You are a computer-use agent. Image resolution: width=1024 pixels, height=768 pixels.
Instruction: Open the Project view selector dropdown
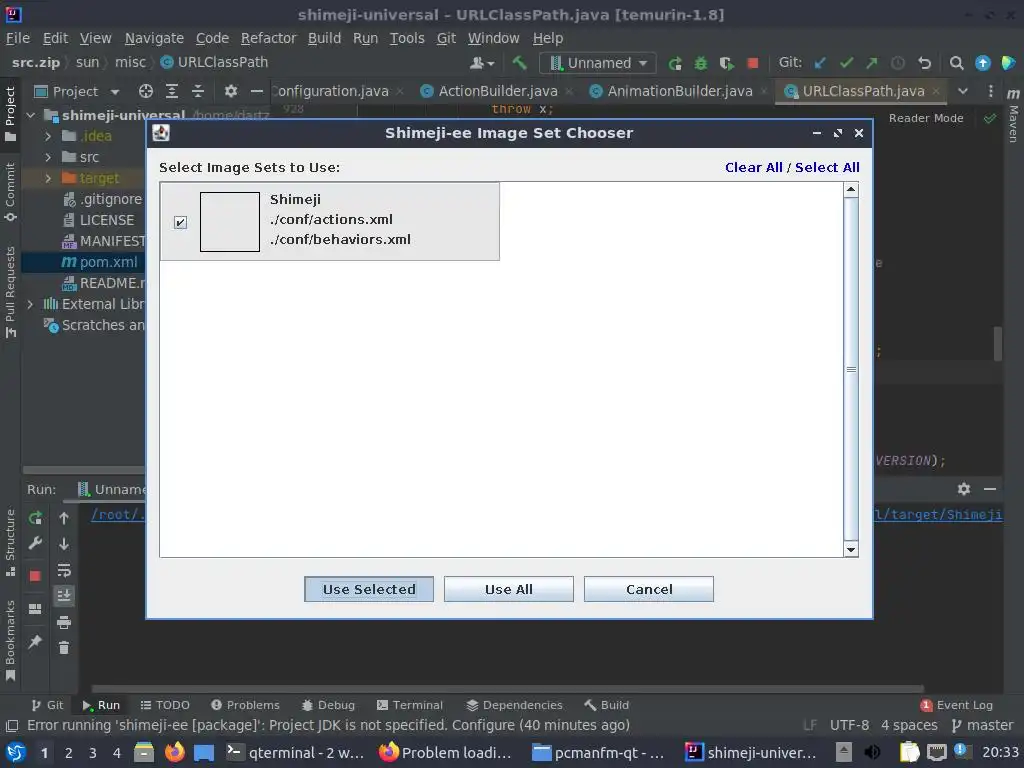(x=76, y=91)
